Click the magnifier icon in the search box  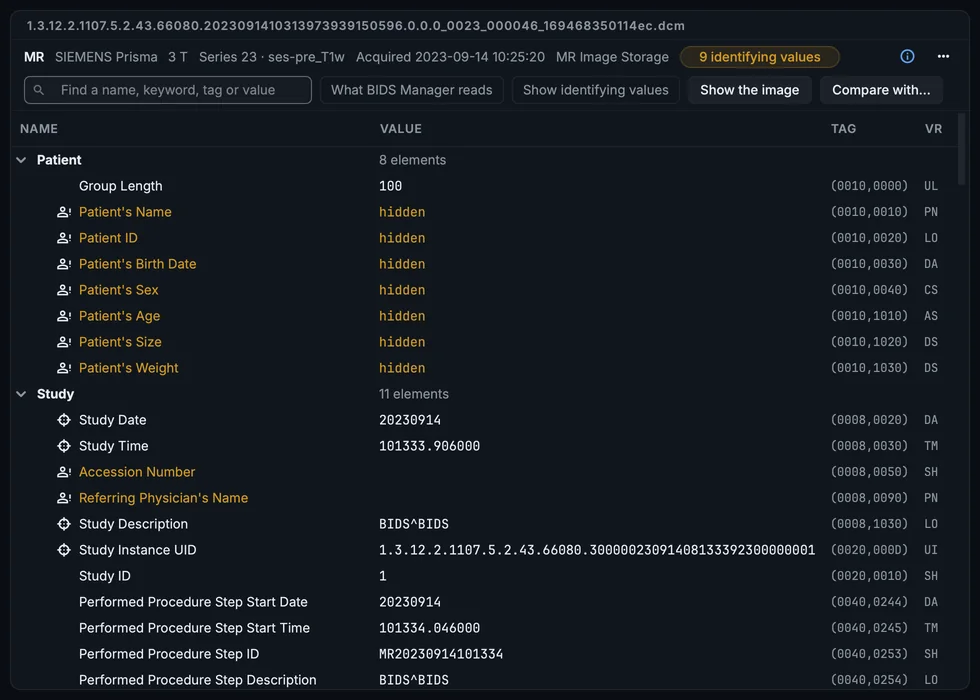pos(39,90)
